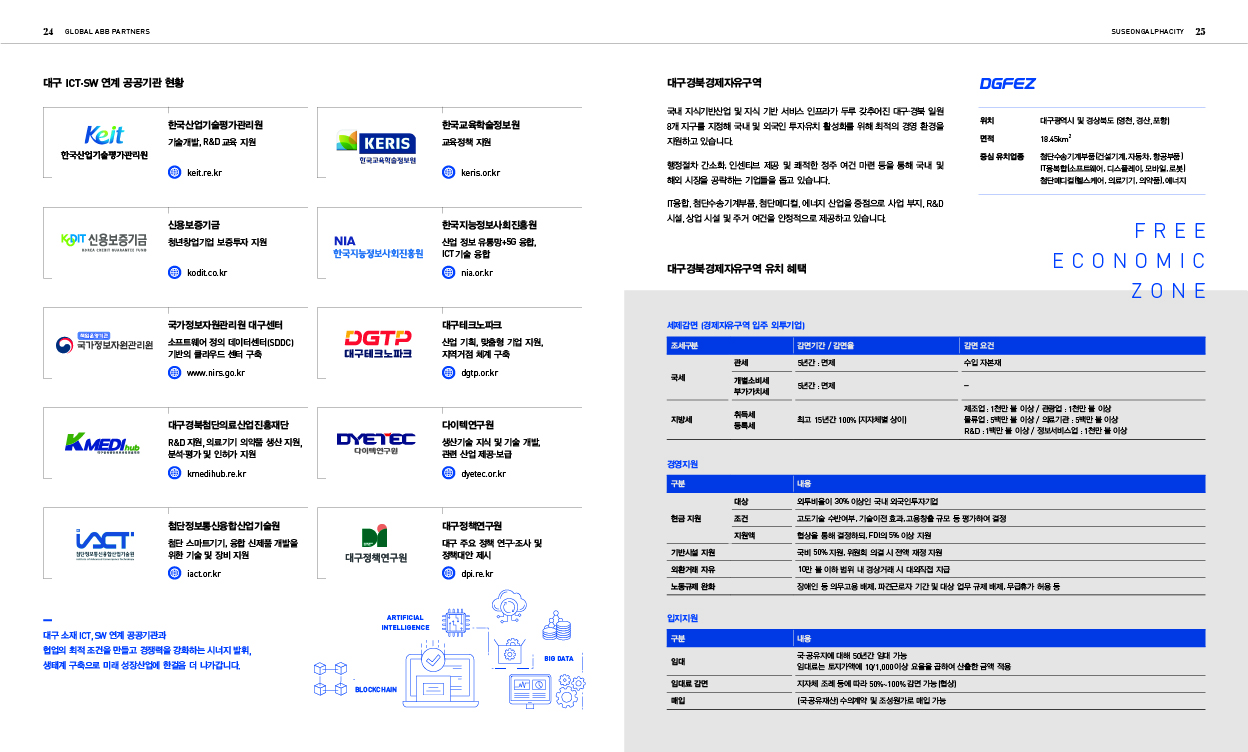Click the globe icon beside kodit.co.kr
This screenshot has width=1248, height=752.
174,272
